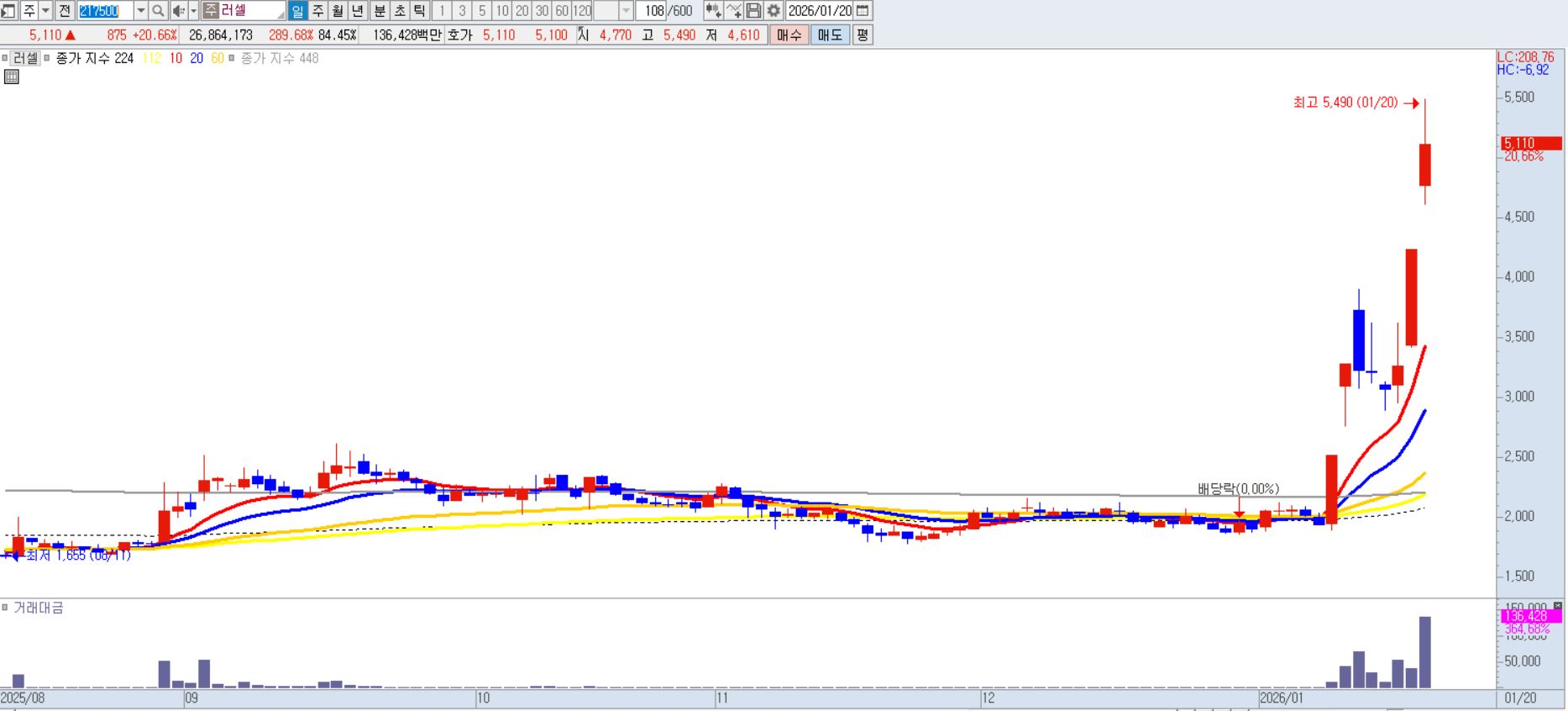This screenshot has height=711, width=1568.
Task: Click the compare line chart plus icon
Action: pyautogui.click(x=733, y=11)
